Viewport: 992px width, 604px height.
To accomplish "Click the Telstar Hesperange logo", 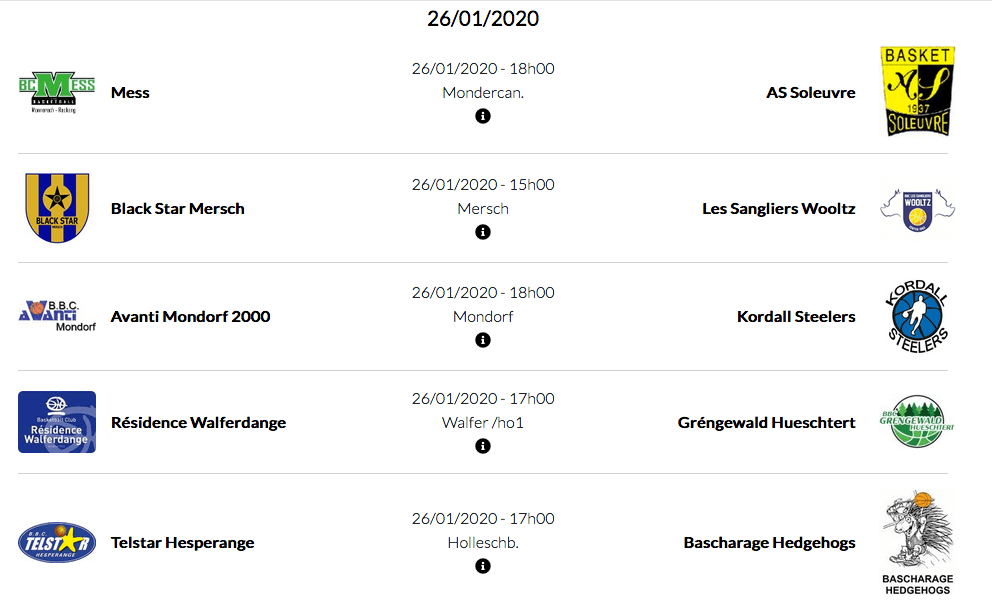I will tap(56, 543).
